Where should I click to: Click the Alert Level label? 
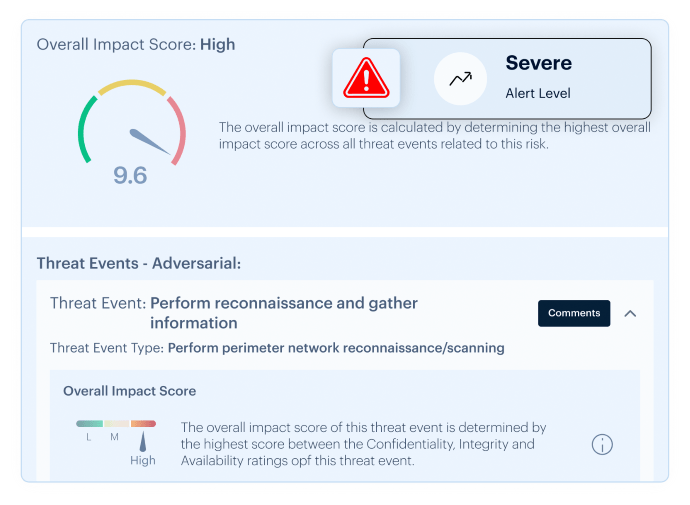coord(538,93)
